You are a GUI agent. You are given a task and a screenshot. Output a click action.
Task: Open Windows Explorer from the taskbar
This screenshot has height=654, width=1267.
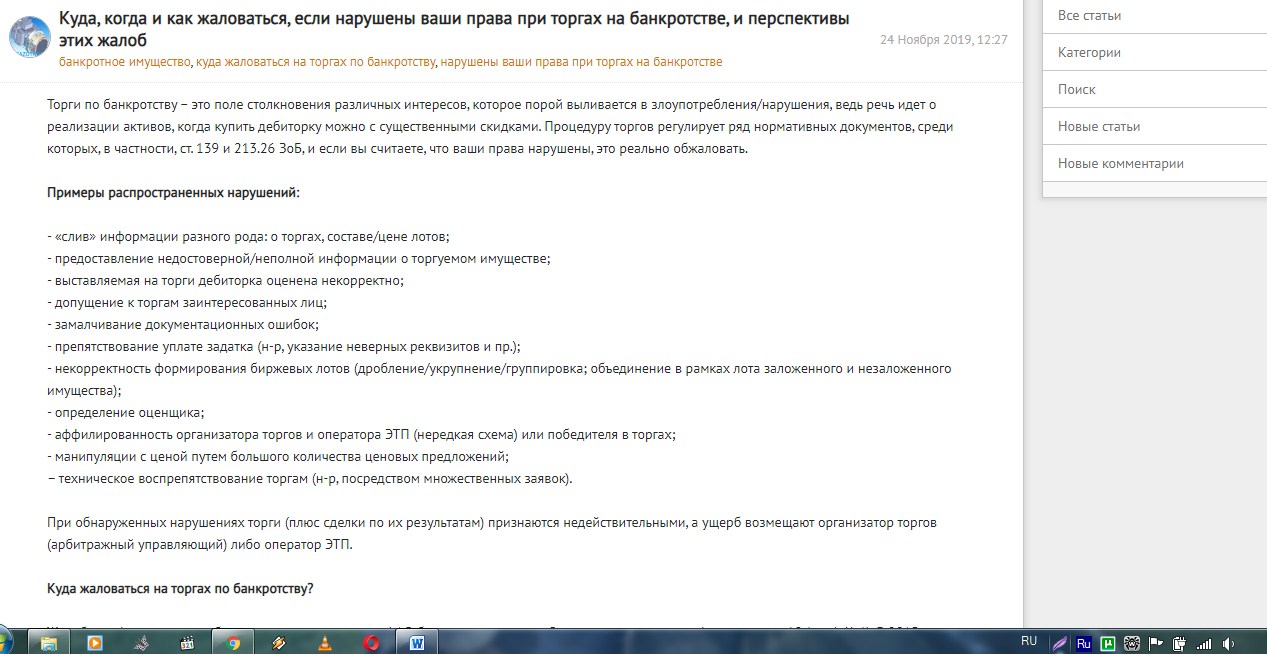[49, 643]
